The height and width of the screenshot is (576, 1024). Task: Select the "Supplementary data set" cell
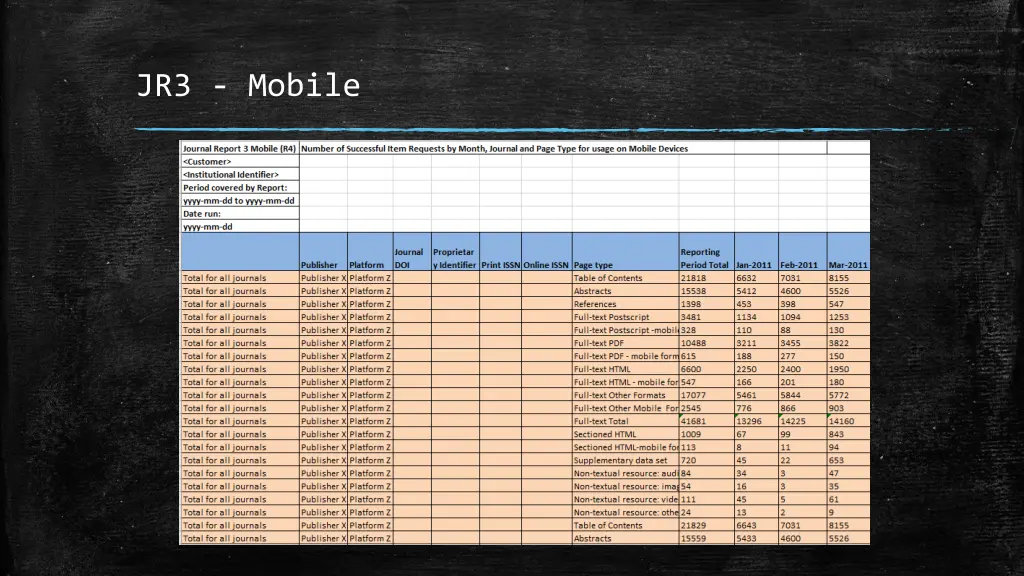(x=625, y=460)
